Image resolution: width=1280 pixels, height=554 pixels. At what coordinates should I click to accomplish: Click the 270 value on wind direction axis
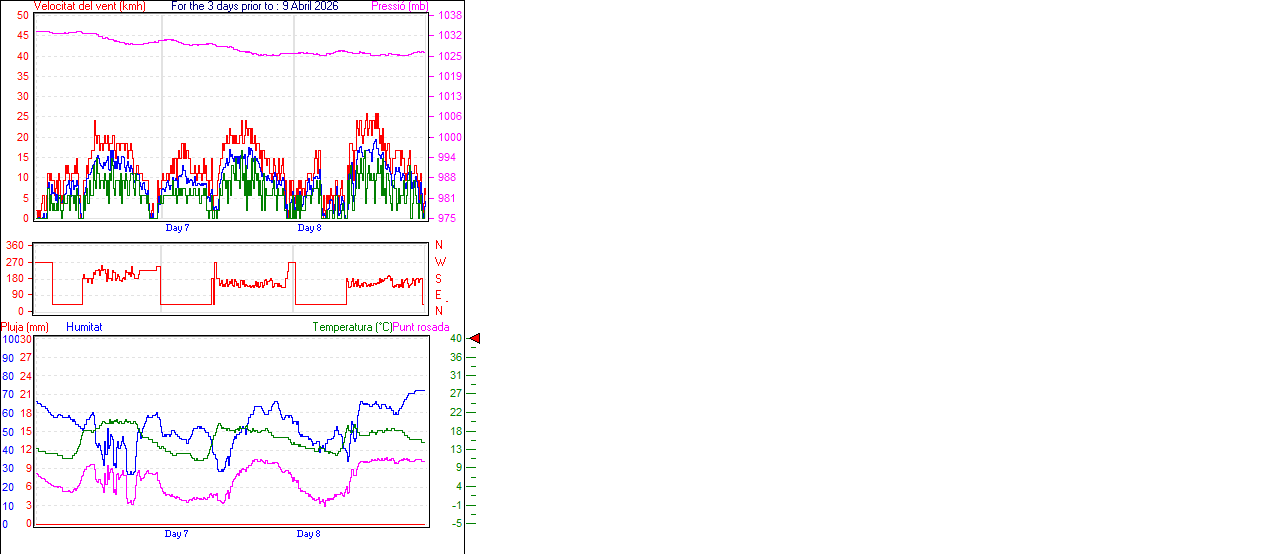15,262
